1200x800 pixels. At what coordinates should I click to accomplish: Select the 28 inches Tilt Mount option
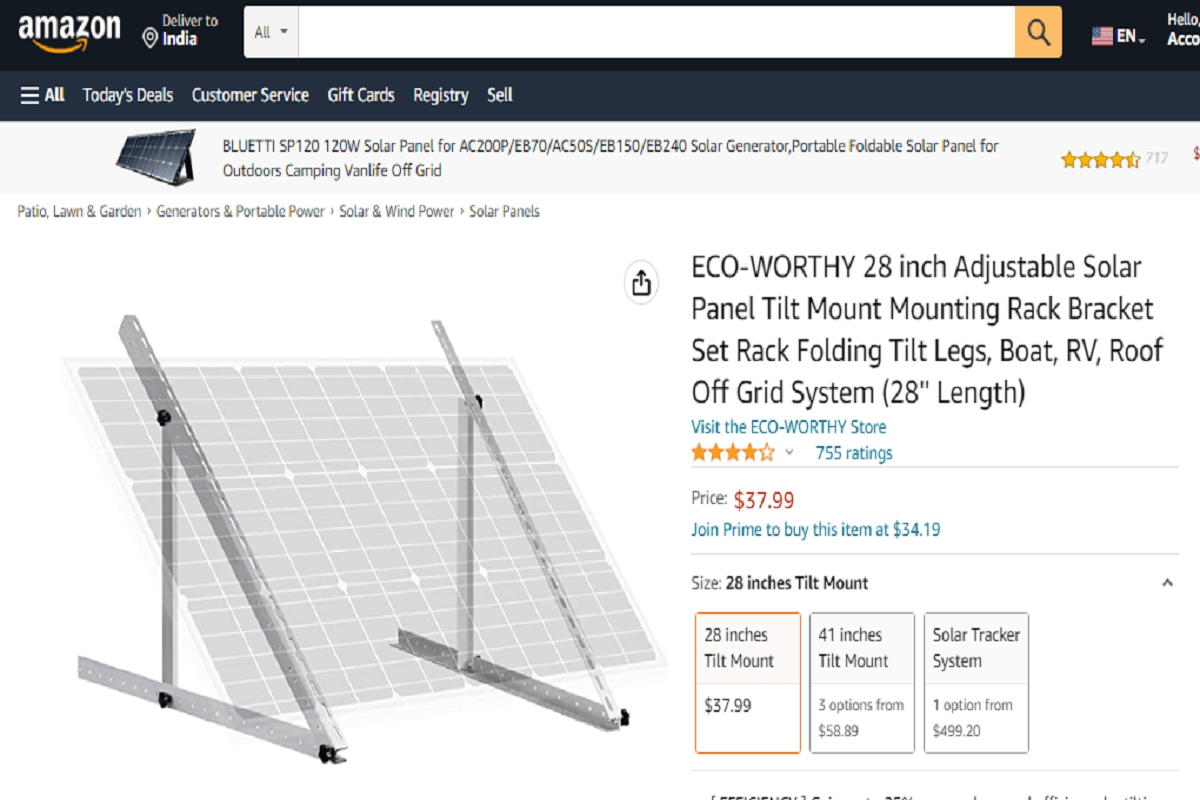point(747,683)
